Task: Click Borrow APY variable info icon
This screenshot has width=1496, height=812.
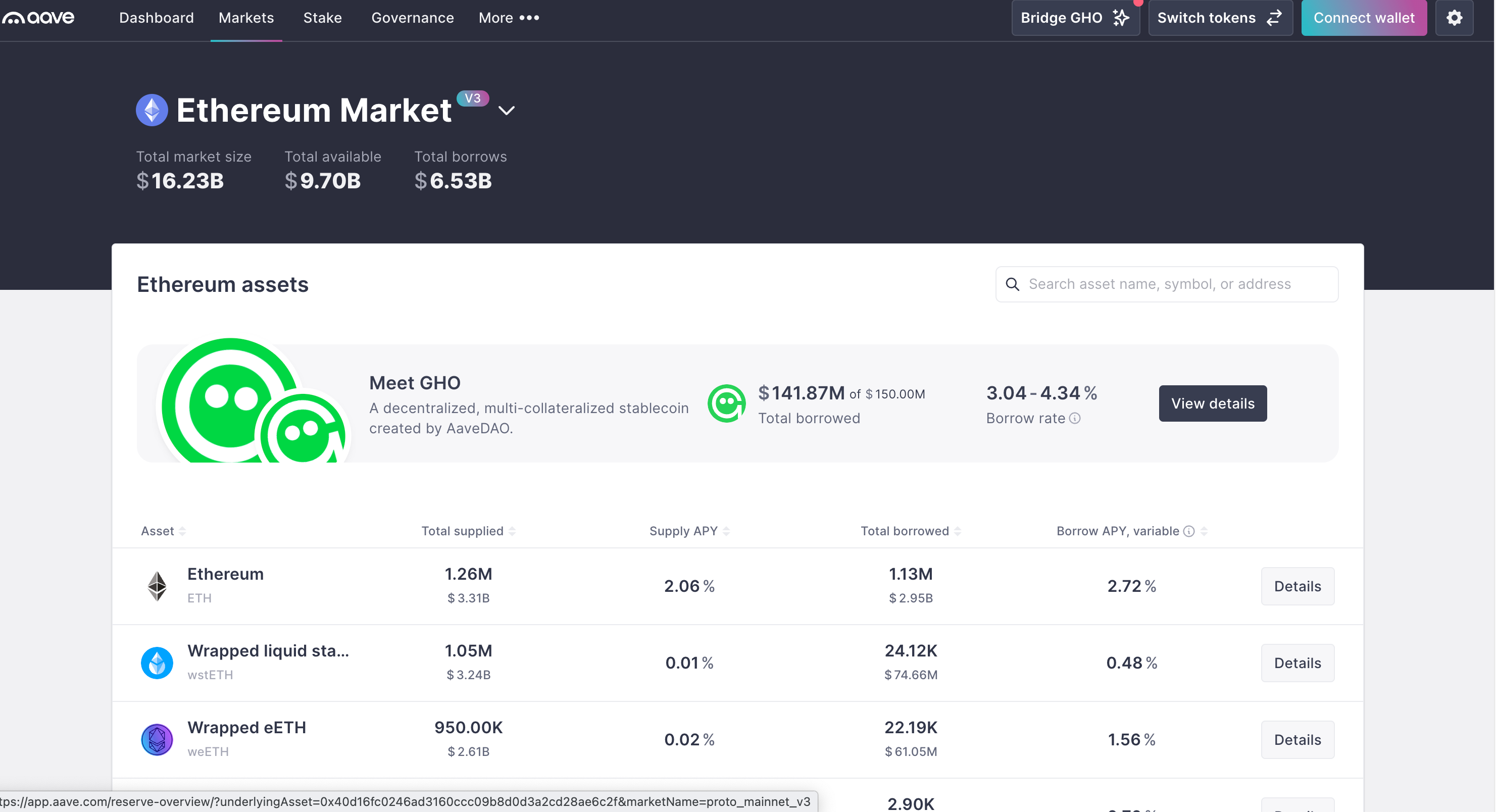Action: (x=1189, y=531)
